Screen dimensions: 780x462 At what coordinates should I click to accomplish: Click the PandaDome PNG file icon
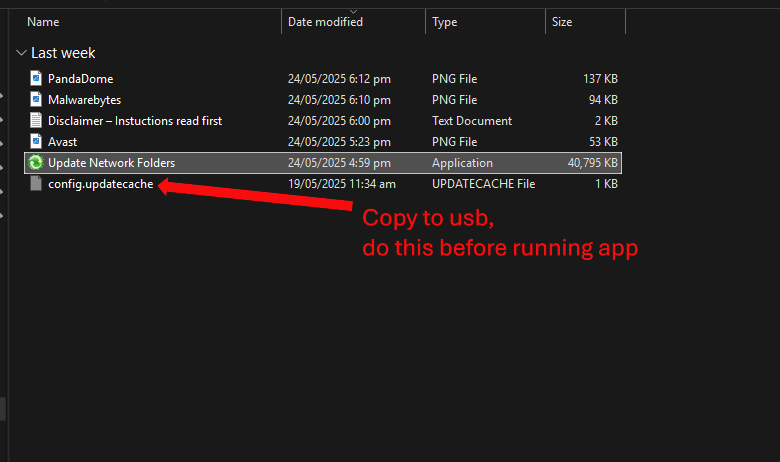pyautogui.click(x=36, y=79)
